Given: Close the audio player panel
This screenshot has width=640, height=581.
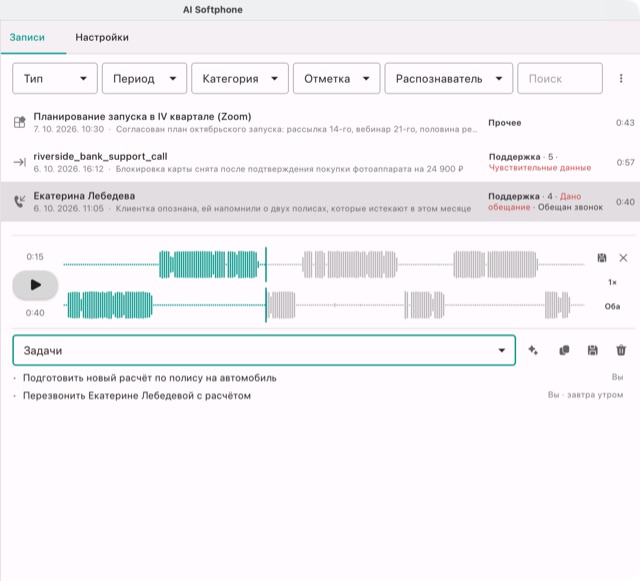Looking at the screenshot, I should tap(623, 258).
